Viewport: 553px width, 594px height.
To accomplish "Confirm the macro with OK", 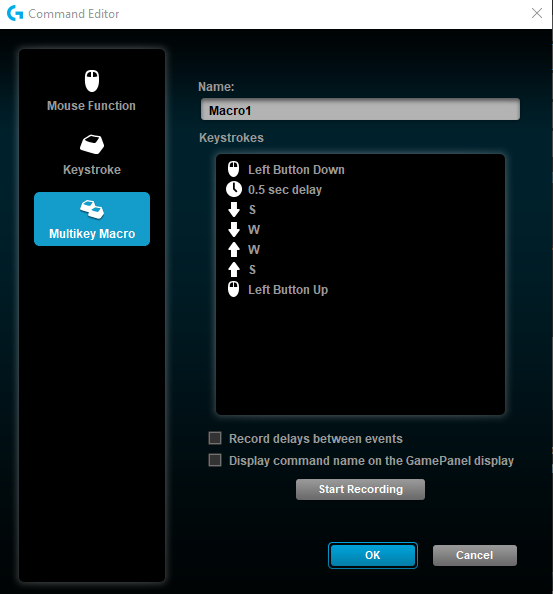I will [x=373, y=555].
